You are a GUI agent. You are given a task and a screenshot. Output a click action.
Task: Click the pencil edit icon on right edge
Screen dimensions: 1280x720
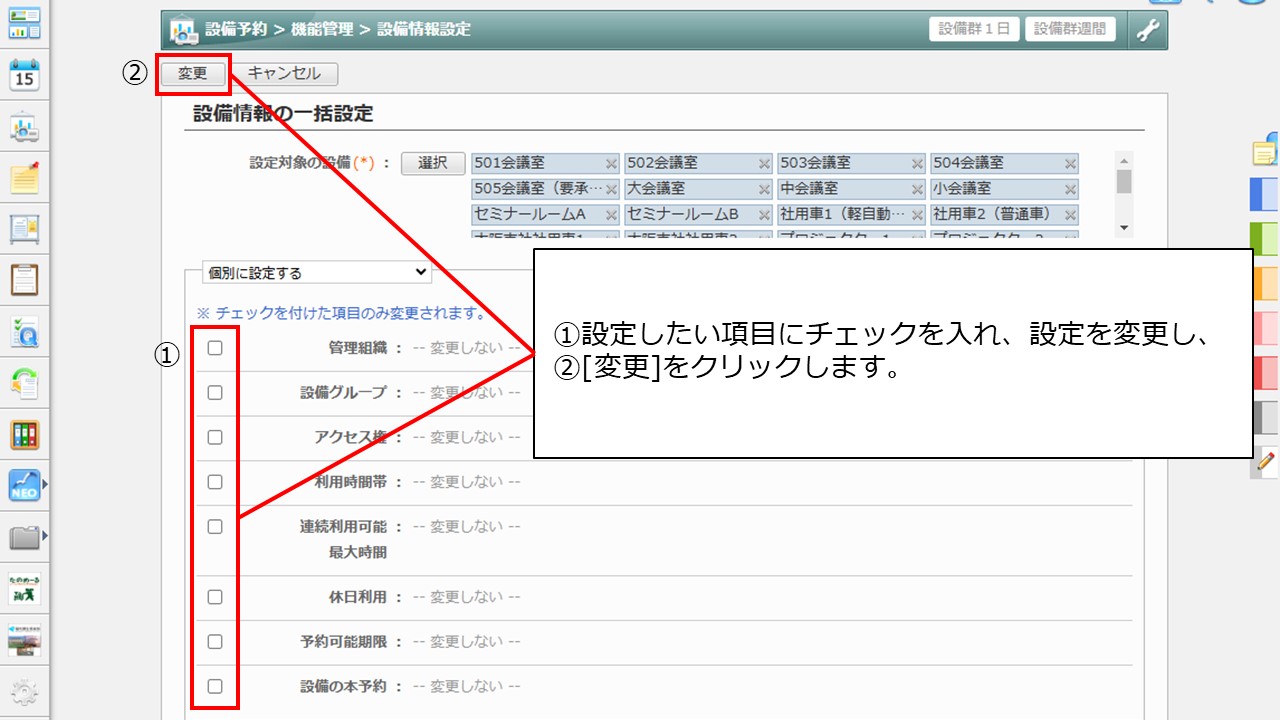(x=1266, y=461)
